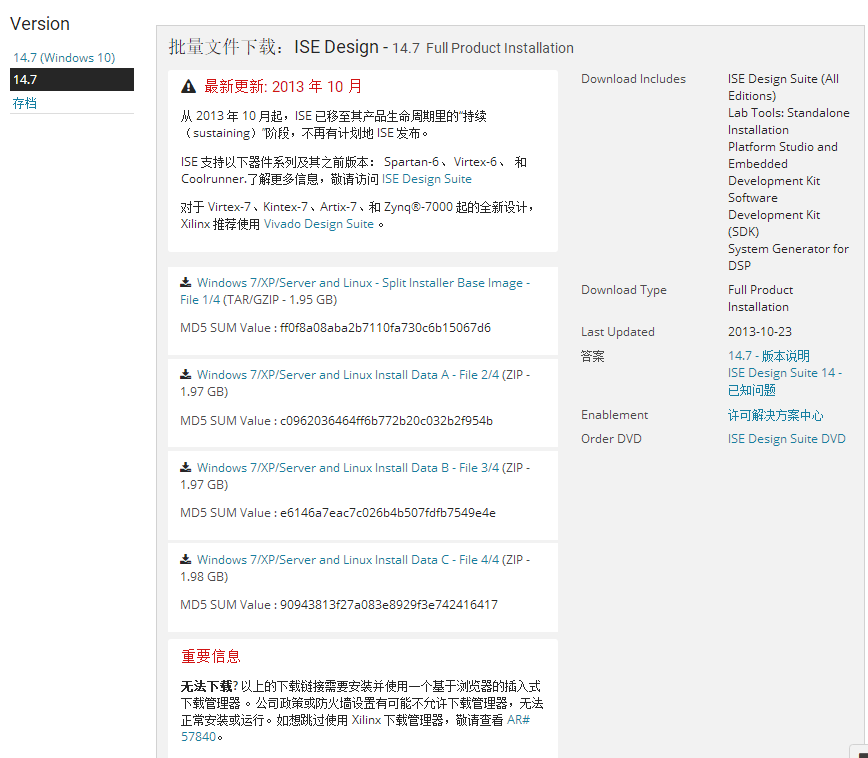Screen dimensions: 868x758
Task: Click MD5 value e6146a7eac7c026b4b507fdfb7549e4e
Action: coord(388,513)
